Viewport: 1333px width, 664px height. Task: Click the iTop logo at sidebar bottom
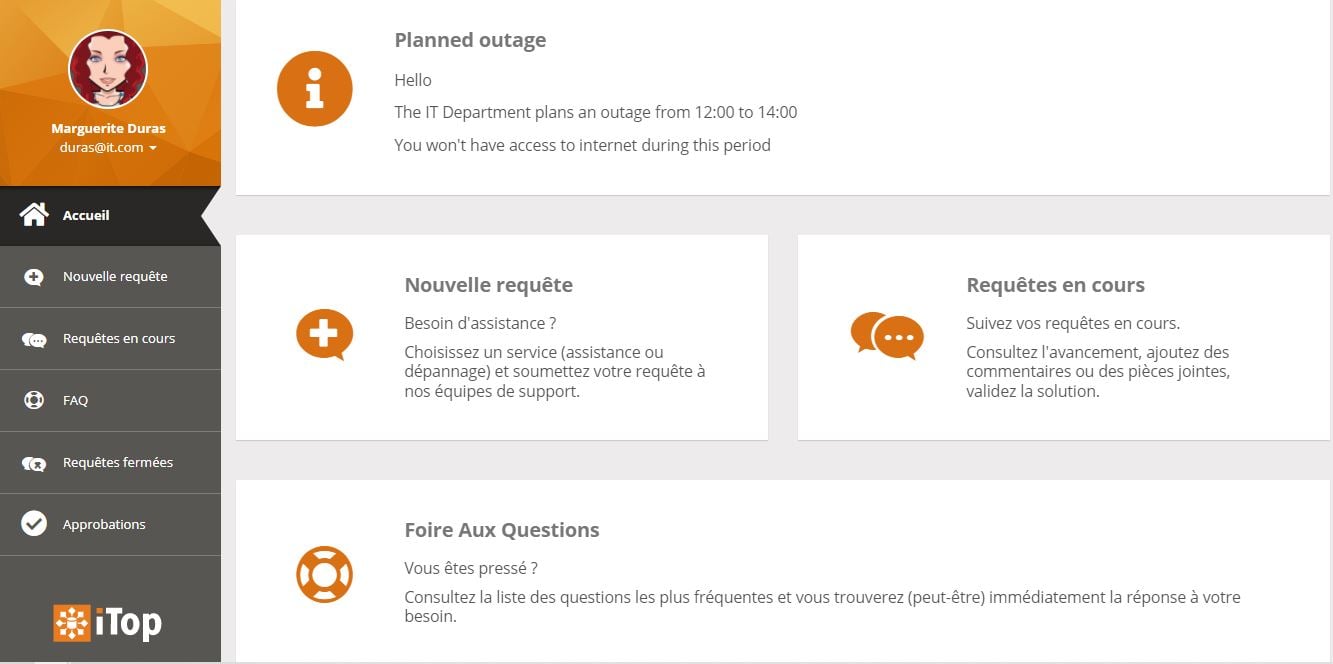[x=108, y=623]
